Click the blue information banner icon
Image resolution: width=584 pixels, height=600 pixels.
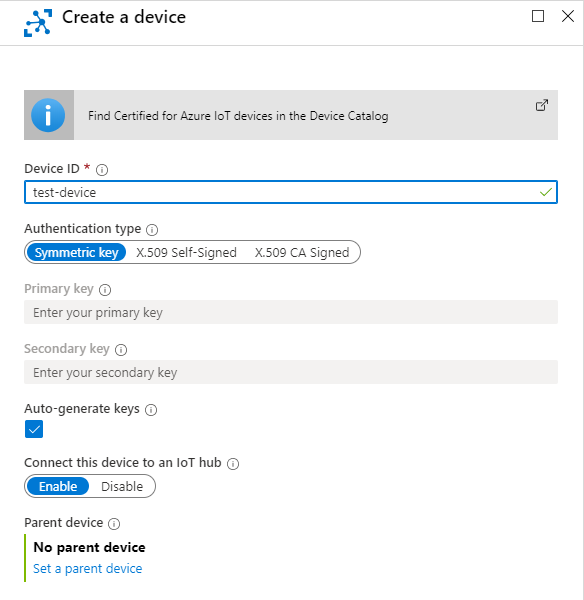[x=48, y=115]
